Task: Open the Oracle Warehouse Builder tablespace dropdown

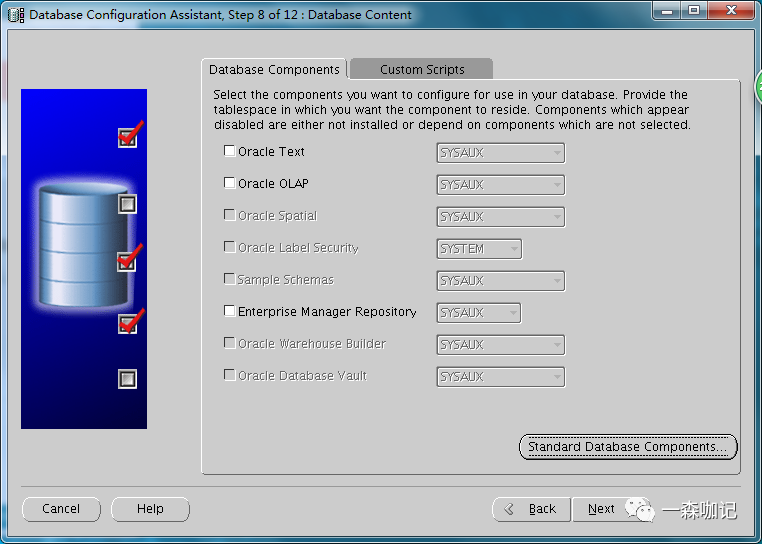Action: click(x=501, y=345)
